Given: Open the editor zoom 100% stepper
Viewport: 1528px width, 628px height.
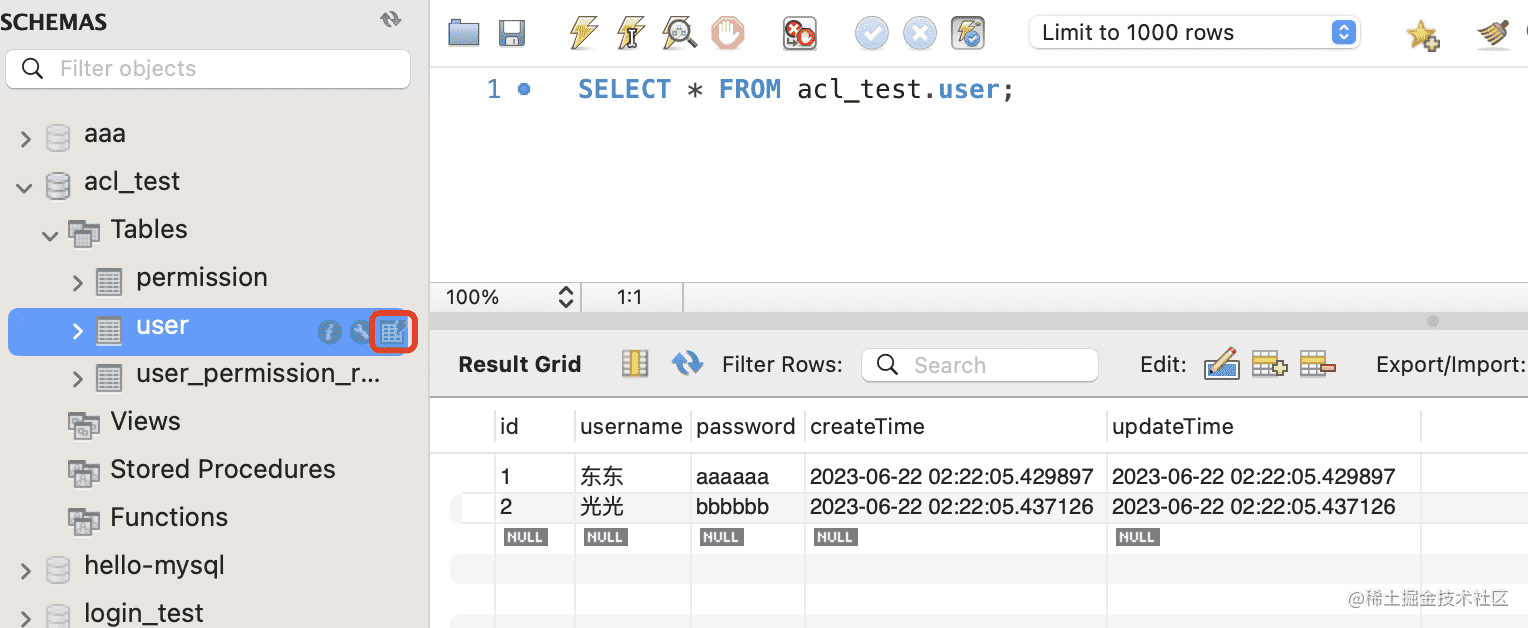Looking at the screenshot, I should [x=566, y=297].
